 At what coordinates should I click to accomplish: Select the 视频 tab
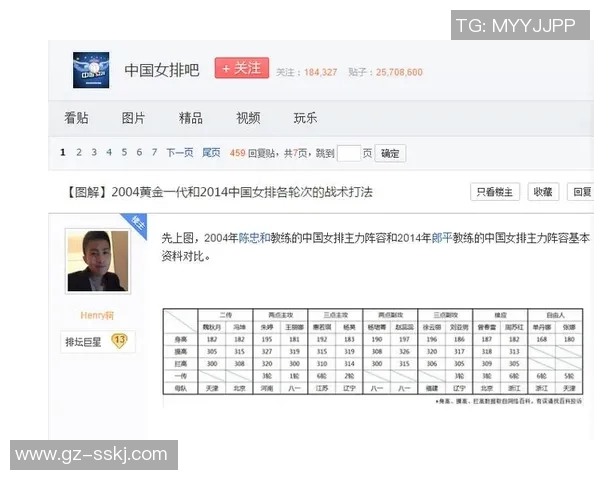click(248, 118)
